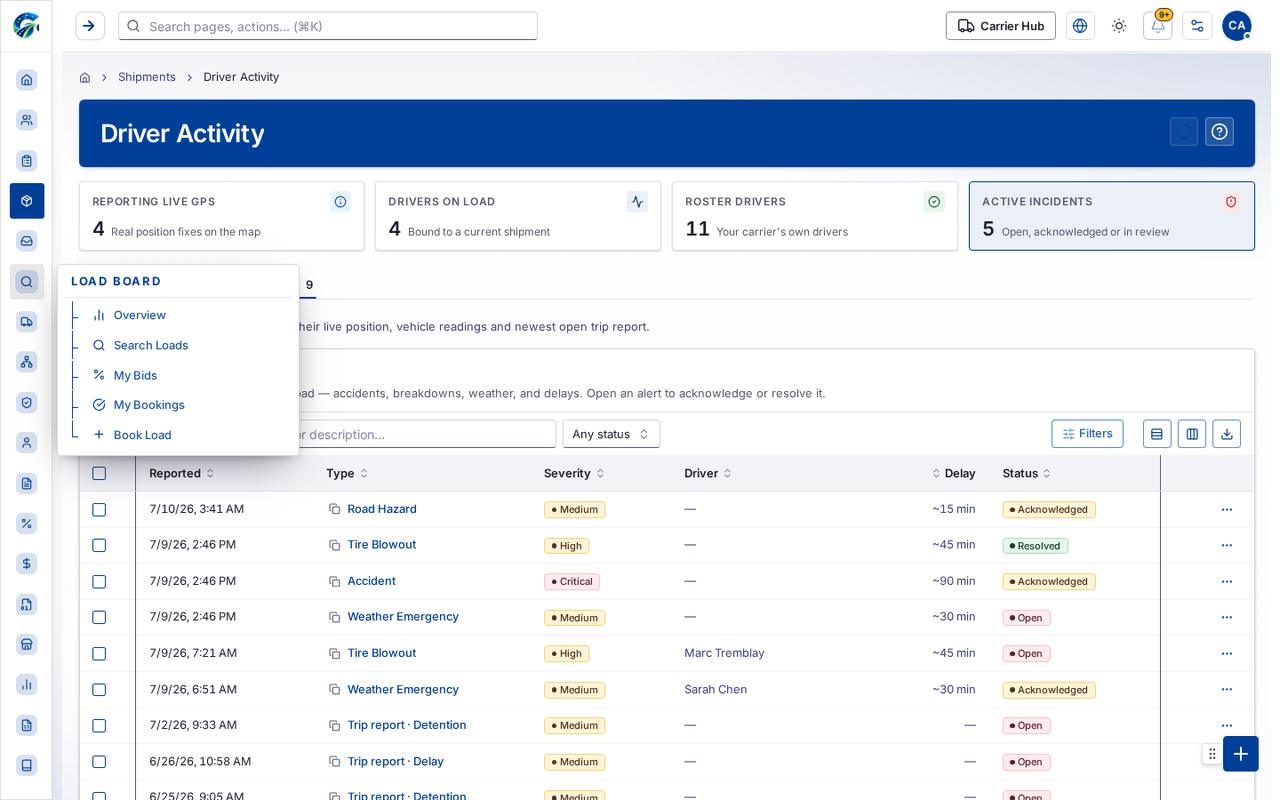The height and width of the screenshot is (800, 1280).
Task: Open the notifications bell icon
Action: pos(1158,26)
